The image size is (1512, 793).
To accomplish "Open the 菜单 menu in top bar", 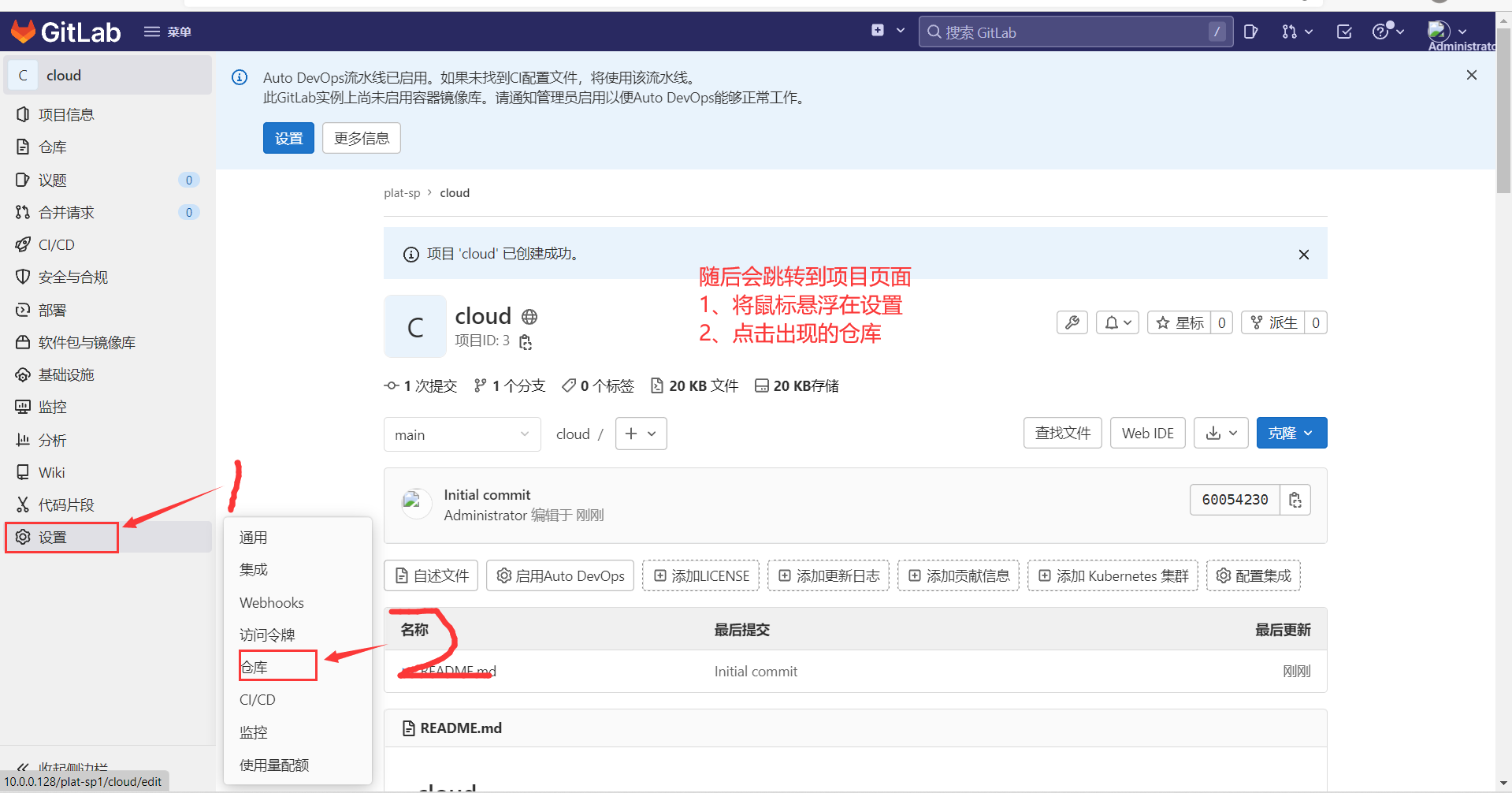I will click(x=167, y=32).
